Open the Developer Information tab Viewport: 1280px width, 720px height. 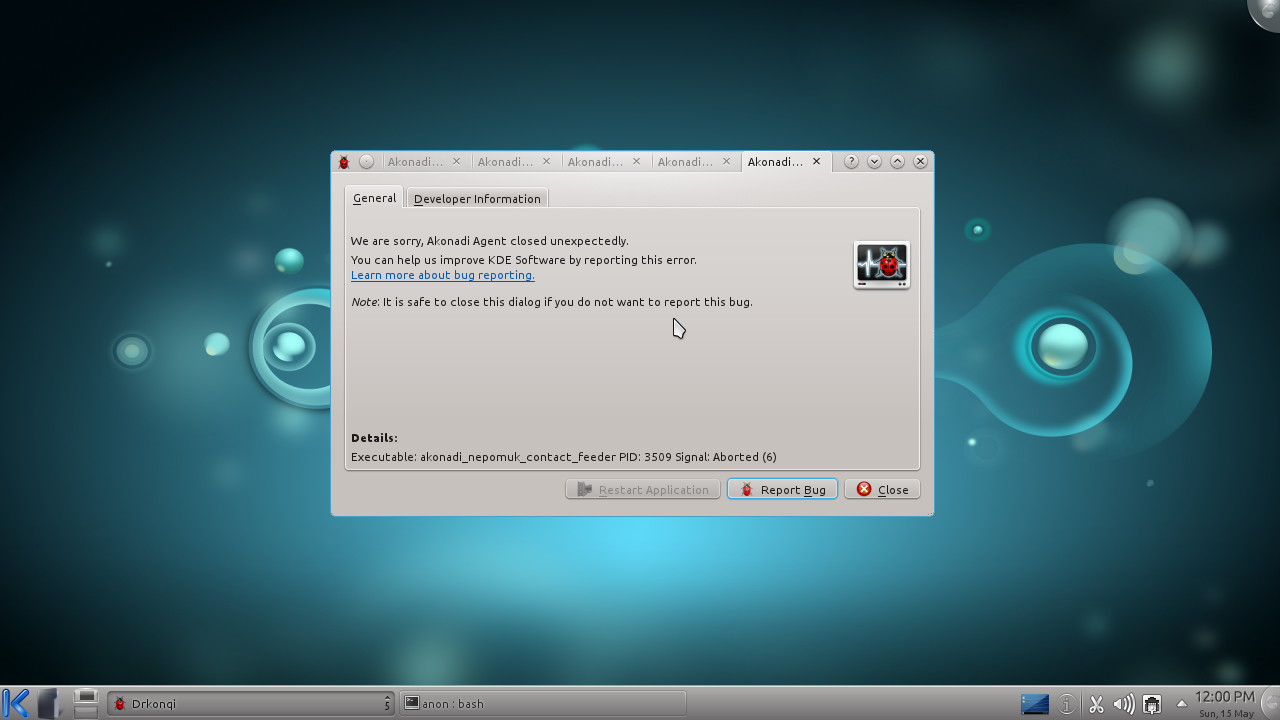point(477,199)
